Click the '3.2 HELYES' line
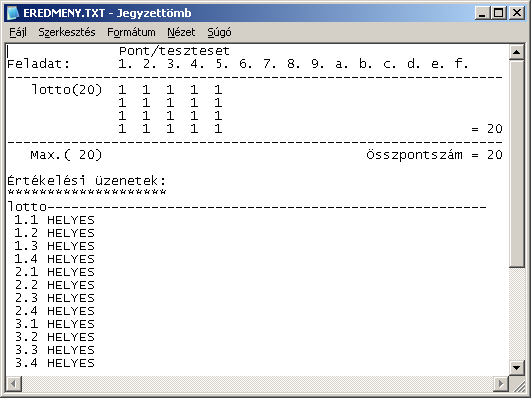The image size is (531, 398). pyautogui.click(x=54, y=337)
